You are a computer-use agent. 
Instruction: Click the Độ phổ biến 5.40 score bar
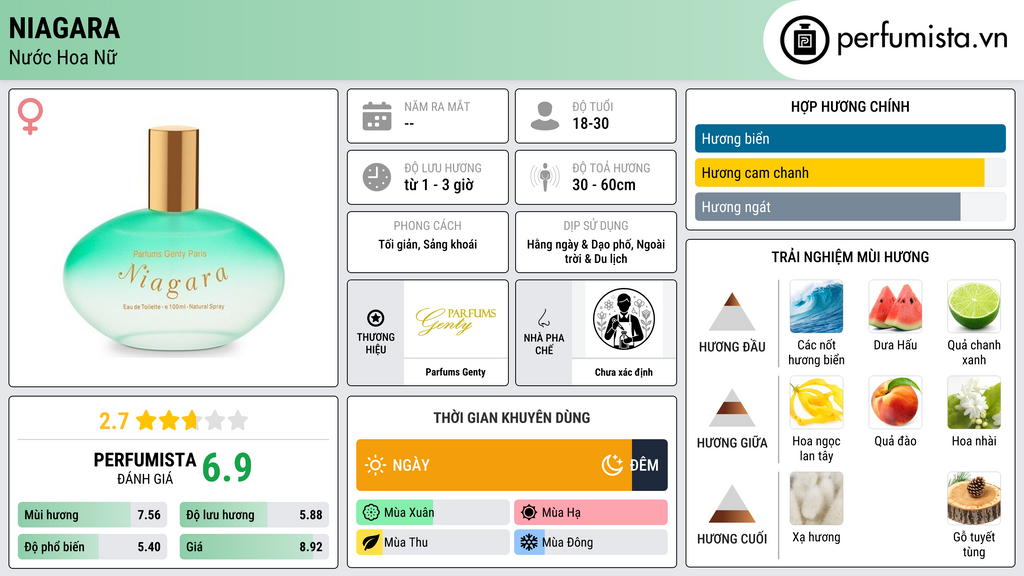coord(93,547)
